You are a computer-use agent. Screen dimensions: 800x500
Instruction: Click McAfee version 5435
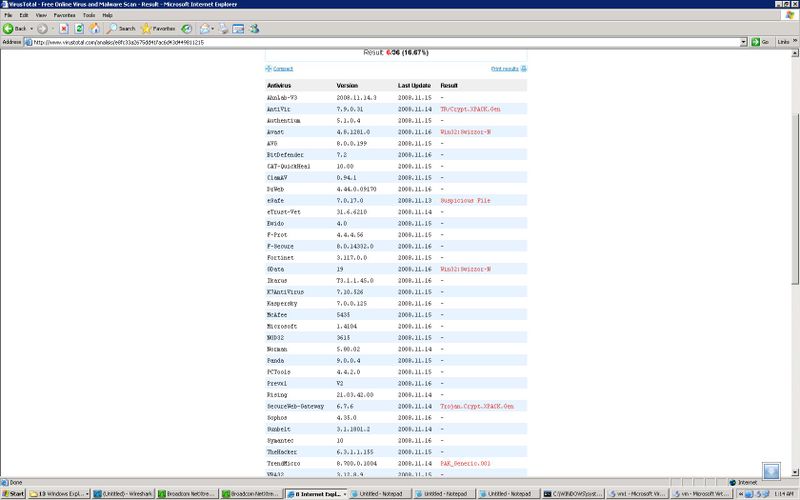pos(343,315)
